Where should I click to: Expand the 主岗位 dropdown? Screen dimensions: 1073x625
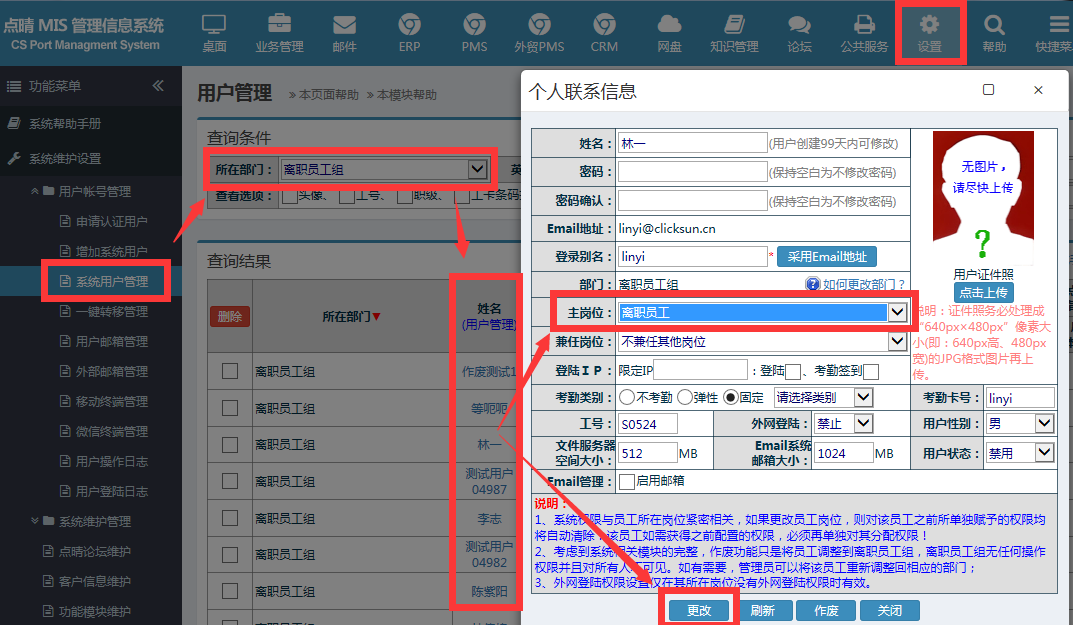[897, 313]
